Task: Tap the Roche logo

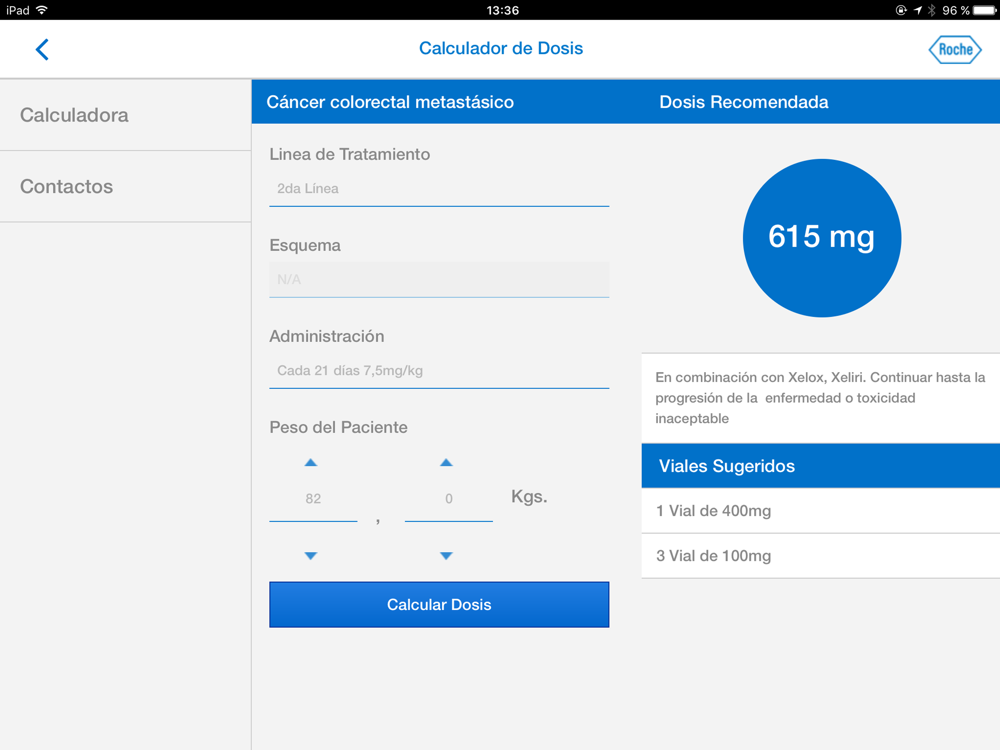Action: [955, 49]
